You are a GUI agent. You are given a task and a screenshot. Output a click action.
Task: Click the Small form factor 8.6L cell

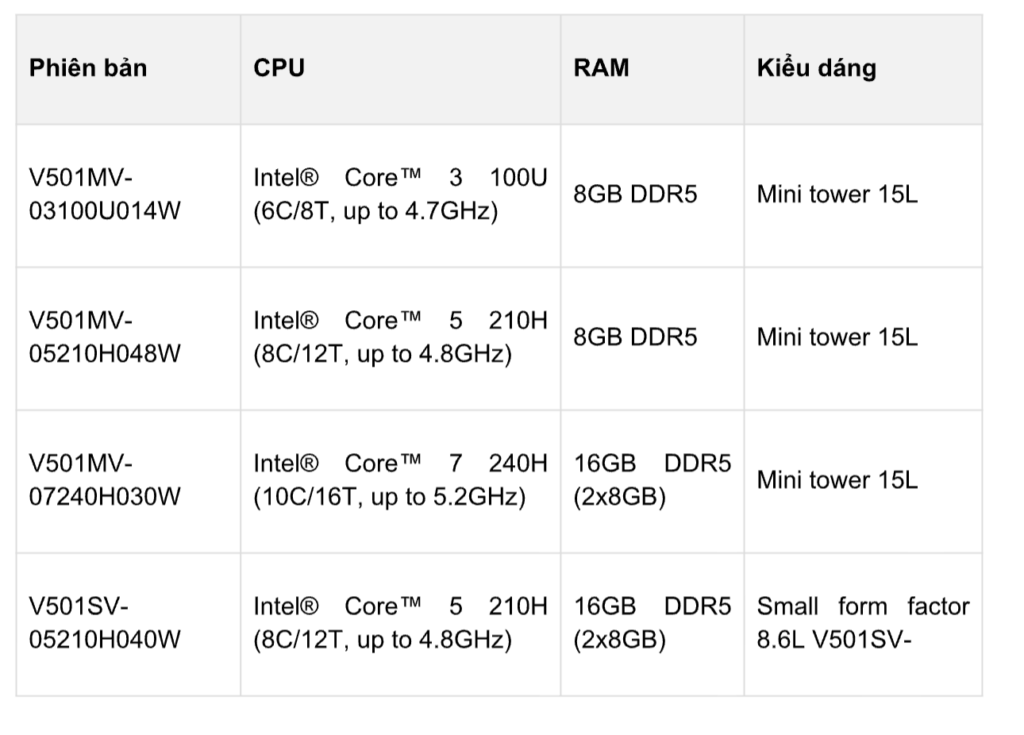(862, 623)
